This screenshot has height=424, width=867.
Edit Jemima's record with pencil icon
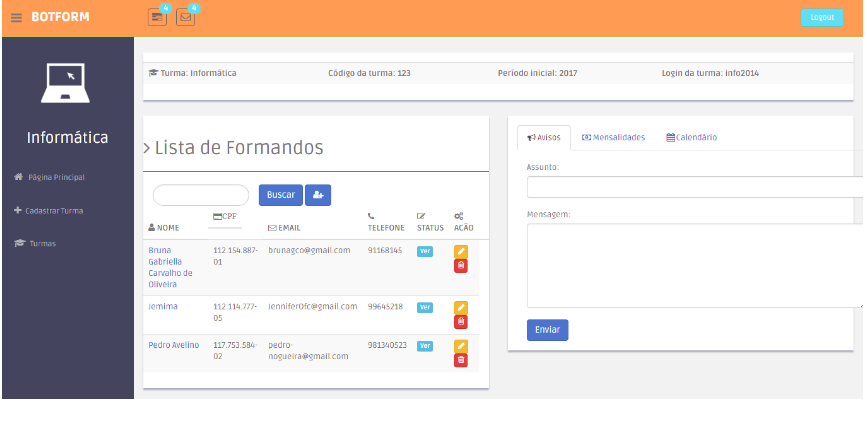[461, 308]
